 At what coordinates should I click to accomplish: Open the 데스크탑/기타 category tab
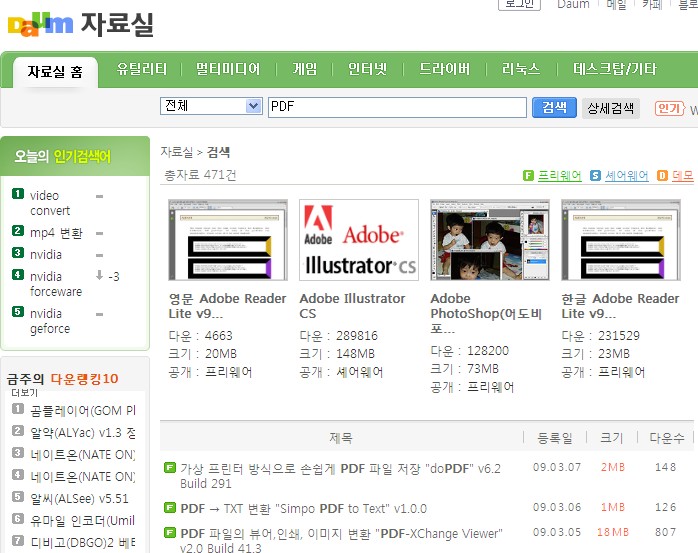click(x=615, y=69)
